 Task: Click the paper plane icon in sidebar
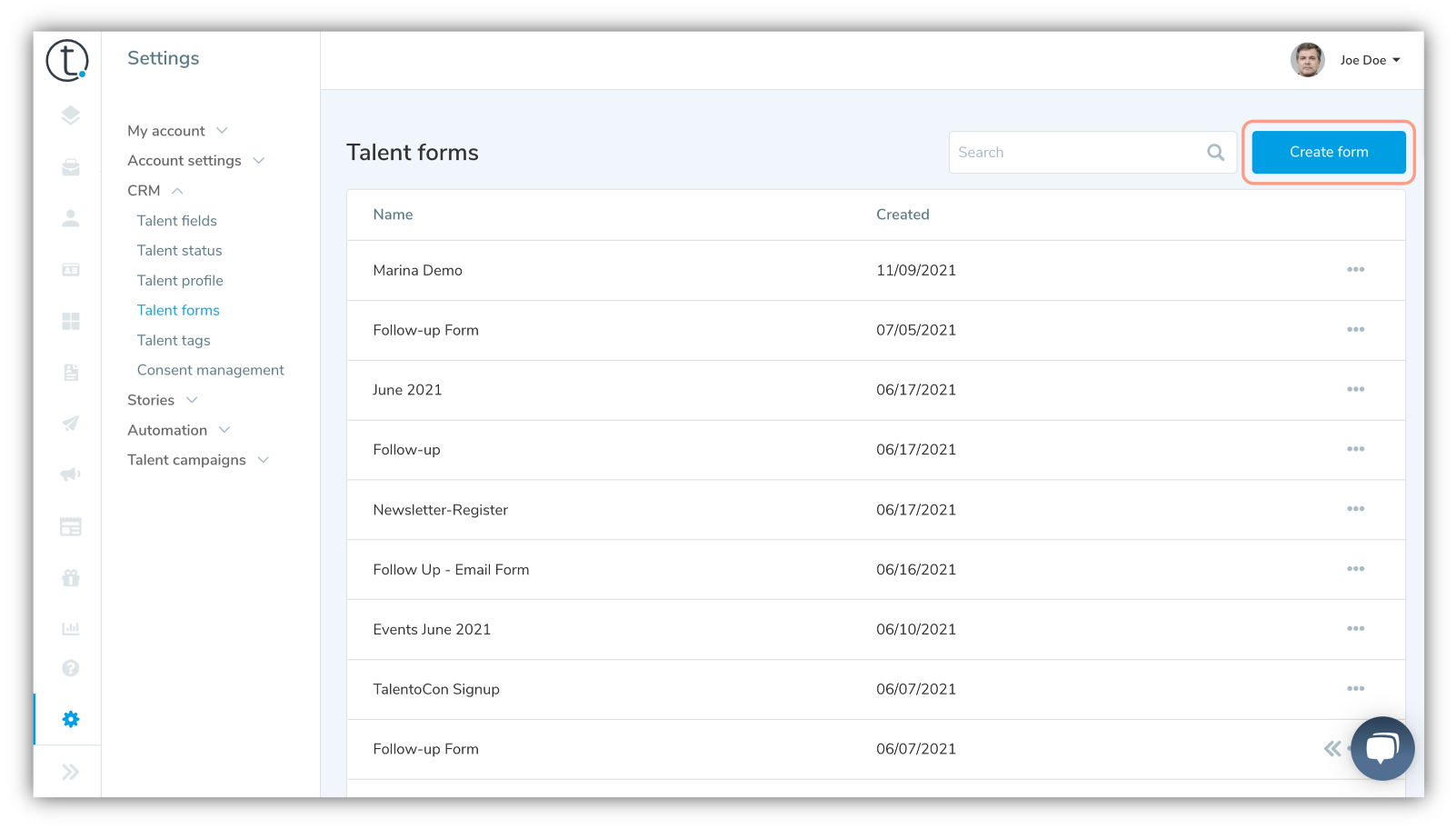click(x=71, y=424)
